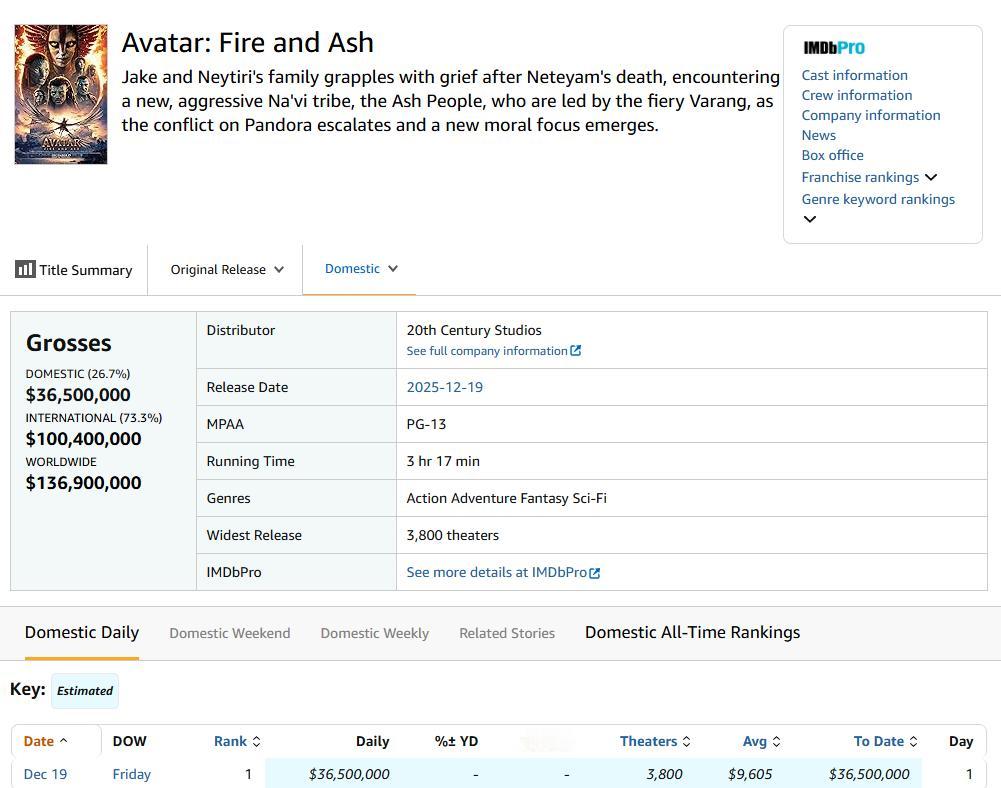Select the Title Summary tab

pyautogui.click(x=74, y=269)
